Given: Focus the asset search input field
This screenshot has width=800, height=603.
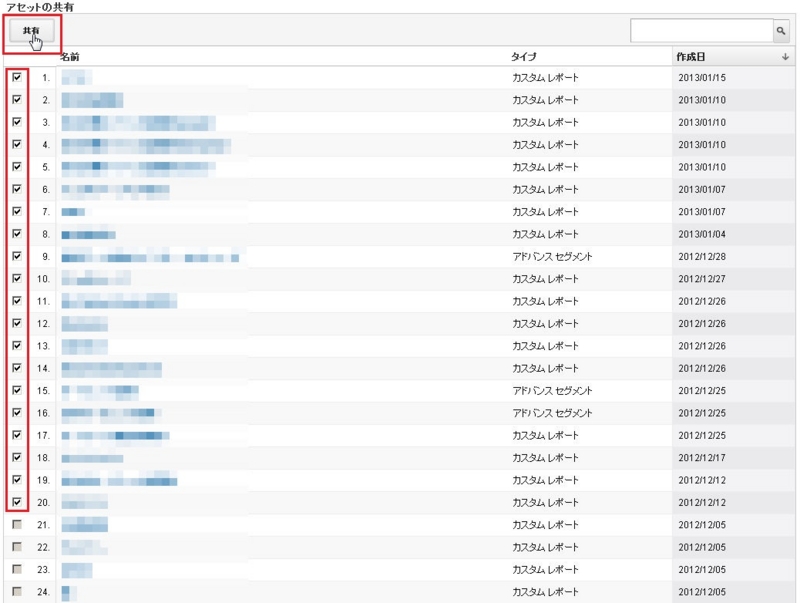Looking at the screenshot, I should coord(702,31).
